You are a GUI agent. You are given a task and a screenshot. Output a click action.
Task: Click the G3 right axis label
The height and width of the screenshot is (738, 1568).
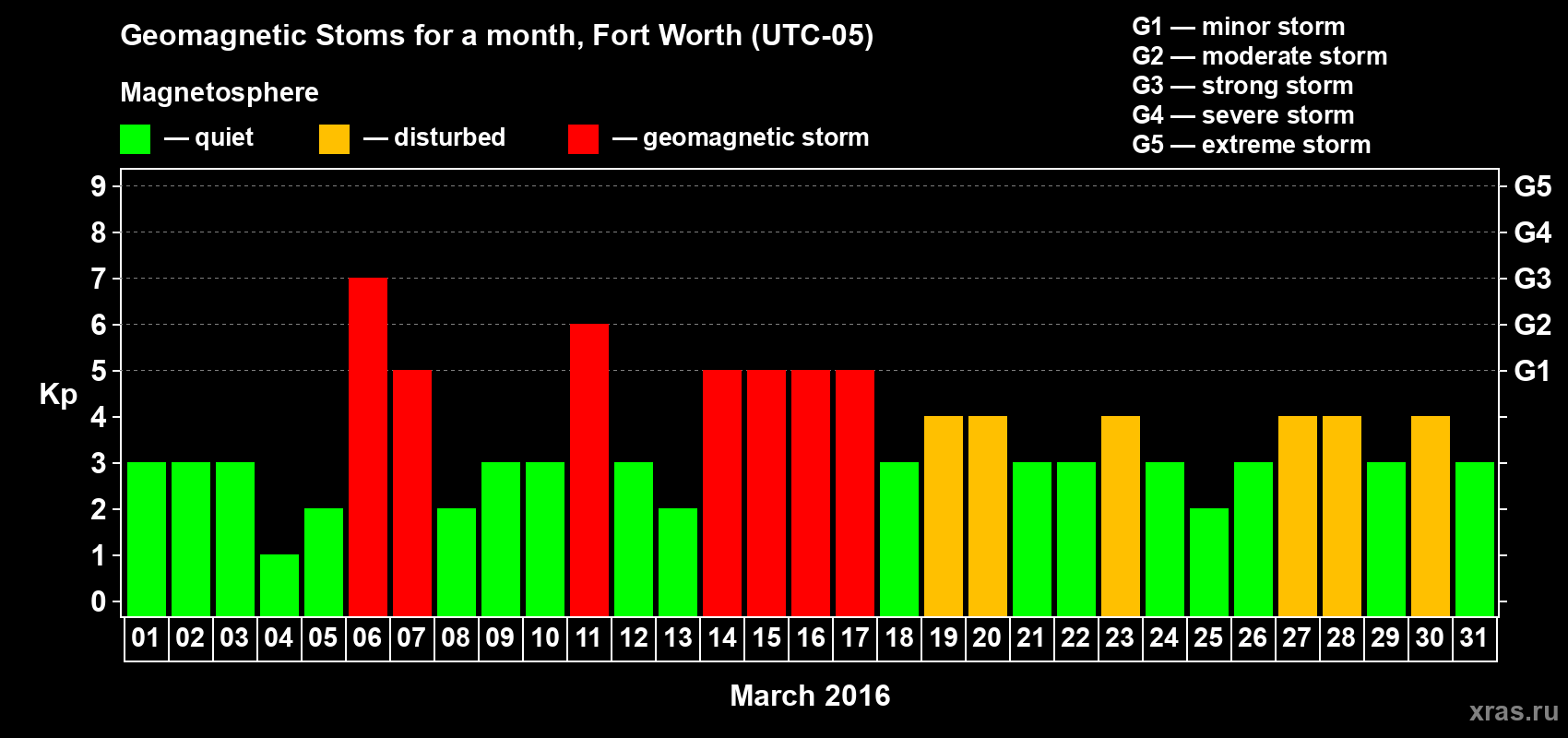click(1533, 279)
